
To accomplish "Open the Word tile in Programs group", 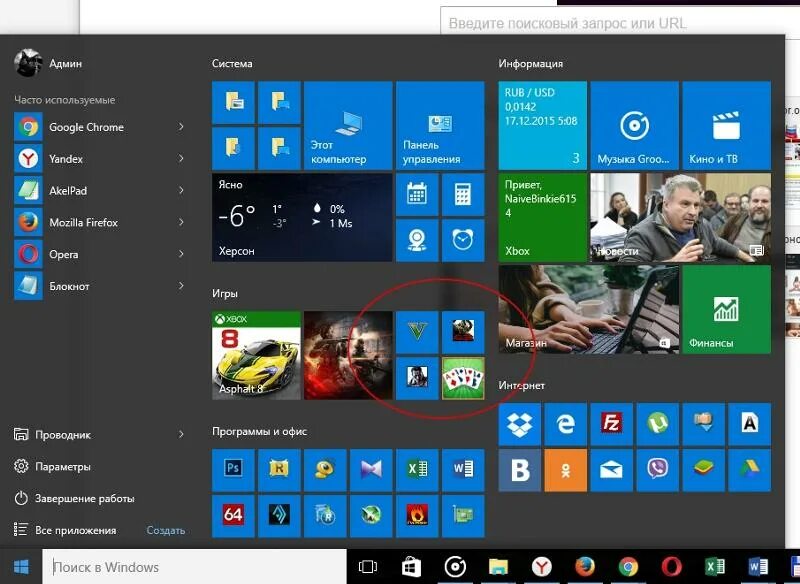I will (463, 470).
